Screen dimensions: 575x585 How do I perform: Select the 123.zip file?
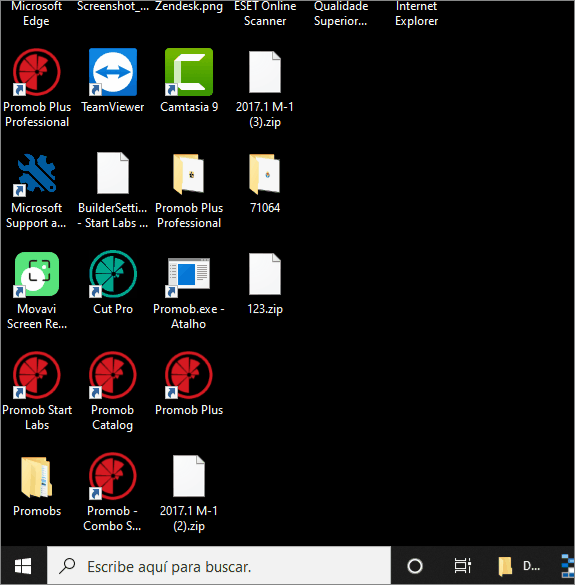(x=265, y=274)
